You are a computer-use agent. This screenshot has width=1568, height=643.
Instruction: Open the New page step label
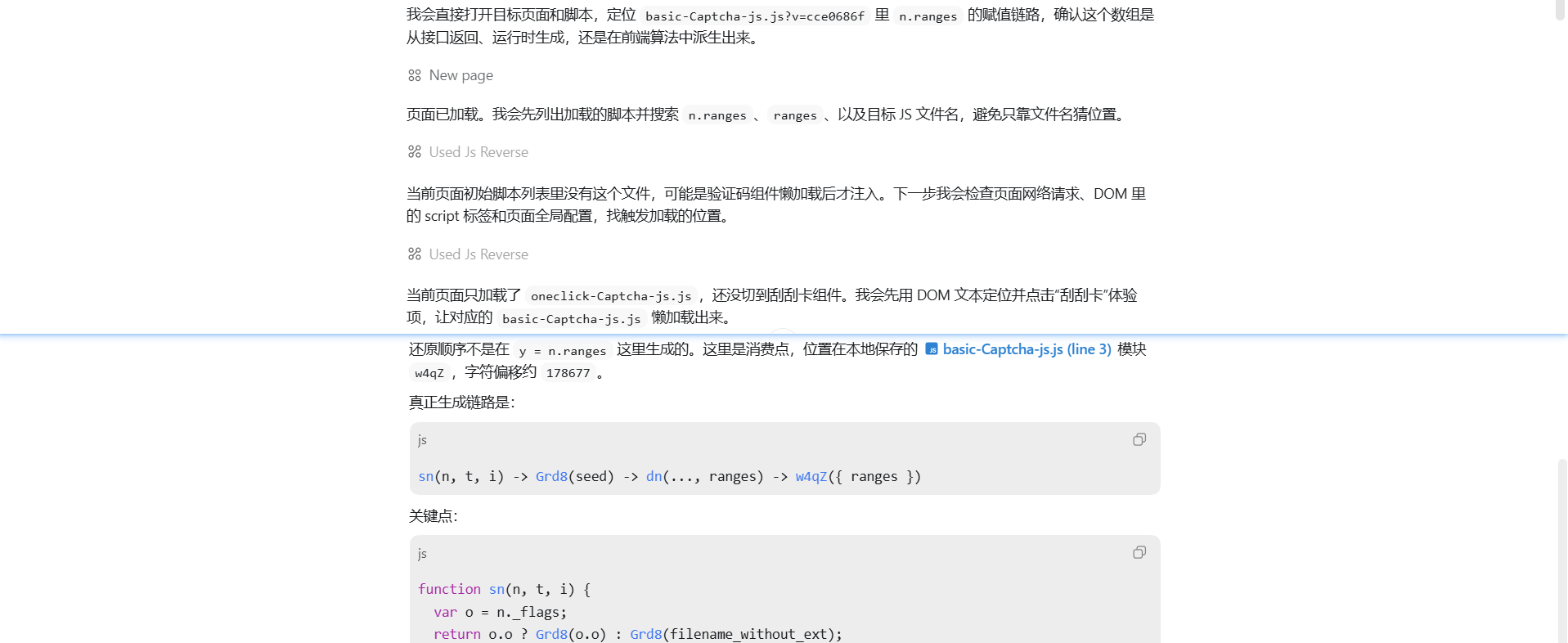pos(461,75)
